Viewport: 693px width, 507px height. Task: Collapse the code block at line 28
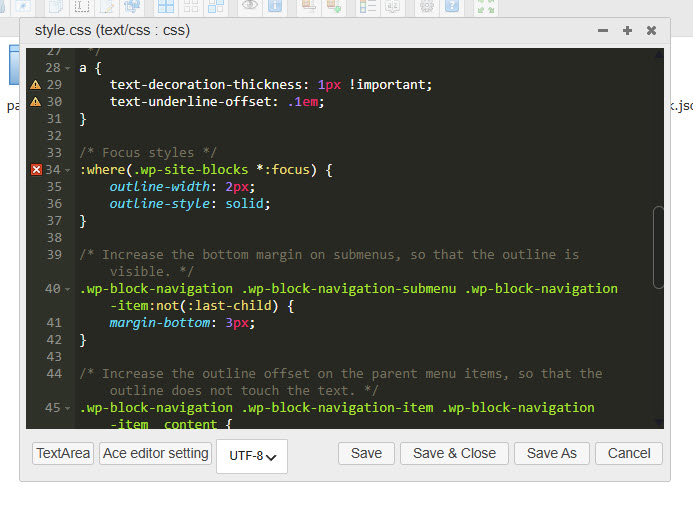click(x=68, y=69)
